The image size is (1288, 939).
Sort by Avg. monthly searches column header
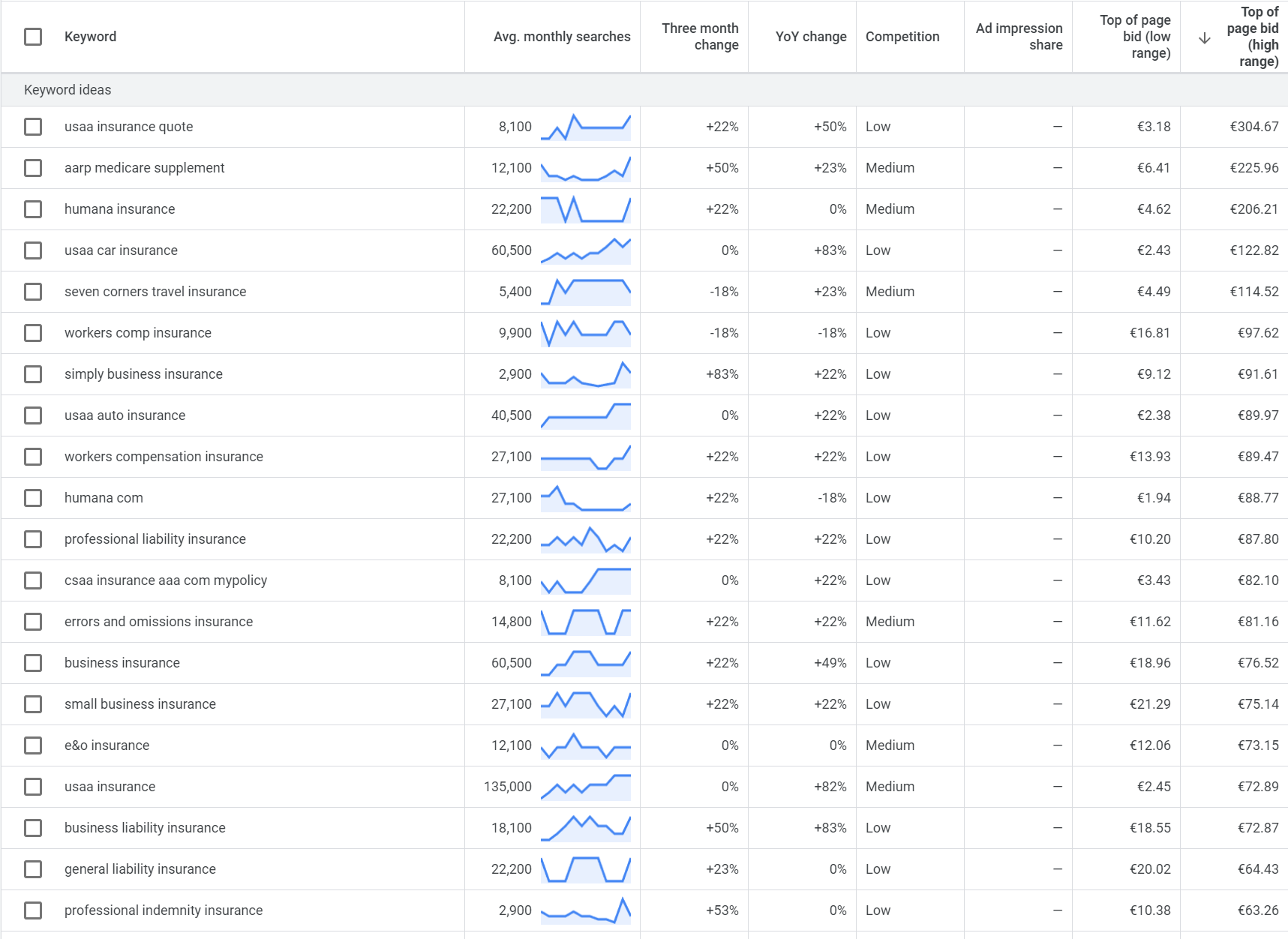(x=562, y=37)
